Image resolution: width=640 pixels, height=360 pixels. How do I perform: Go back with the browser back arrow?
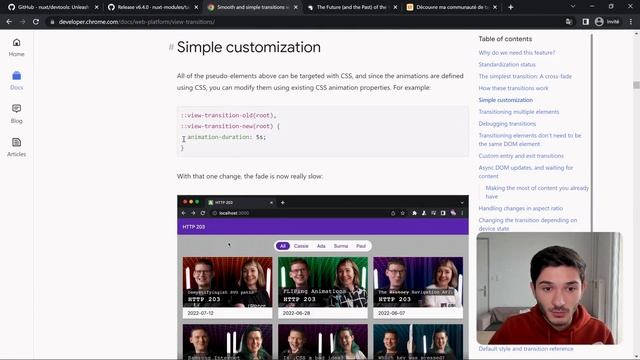pyautogui.click(x=9, y=22)
